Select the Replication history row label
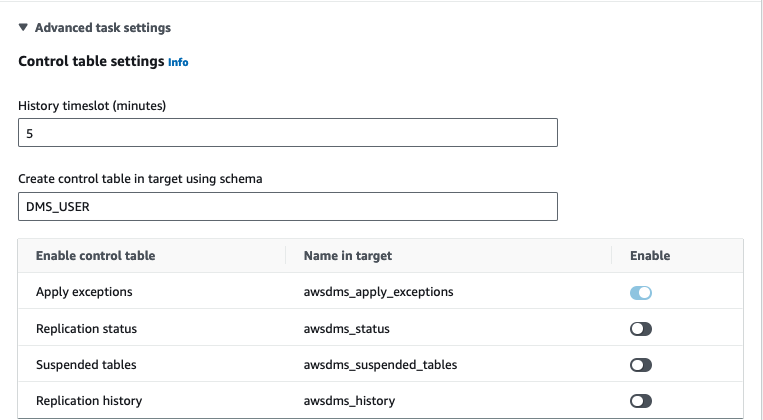This screenshot has width=763, height=420. (x=89, y=401)
